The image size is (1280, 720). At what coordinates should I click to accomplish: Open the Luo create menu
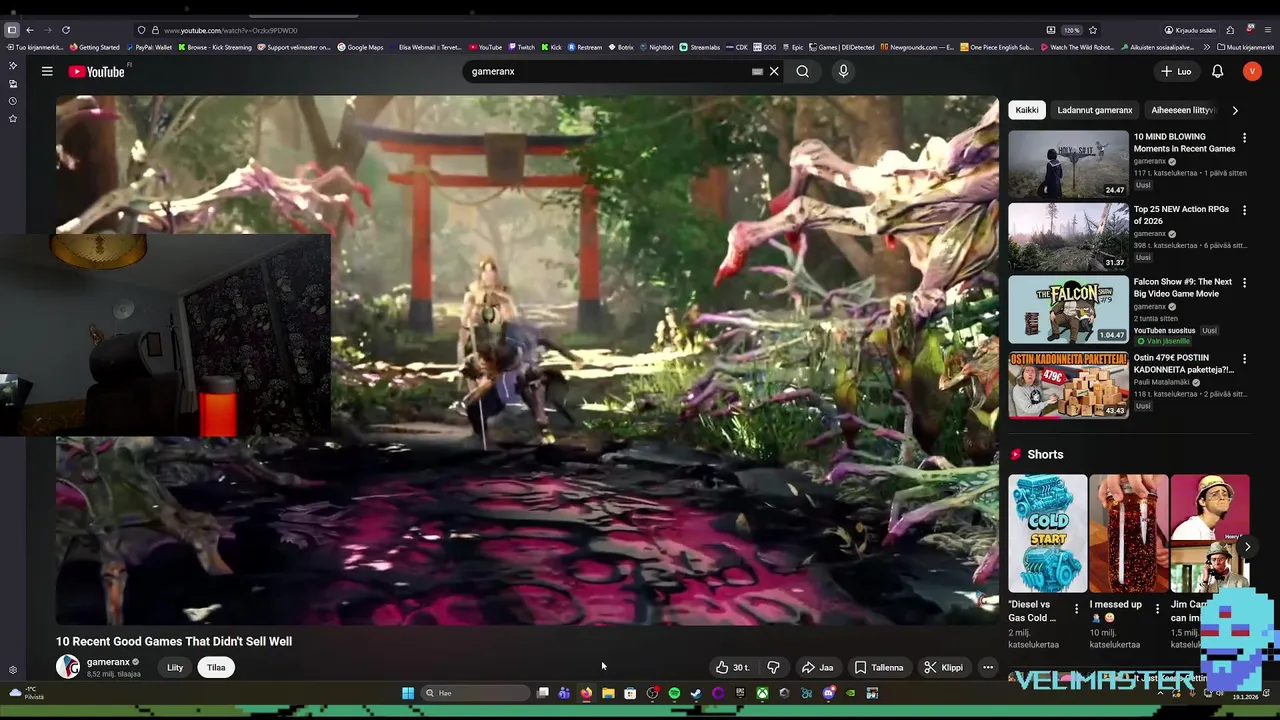pyautogui.click(x=1176, y=71)
